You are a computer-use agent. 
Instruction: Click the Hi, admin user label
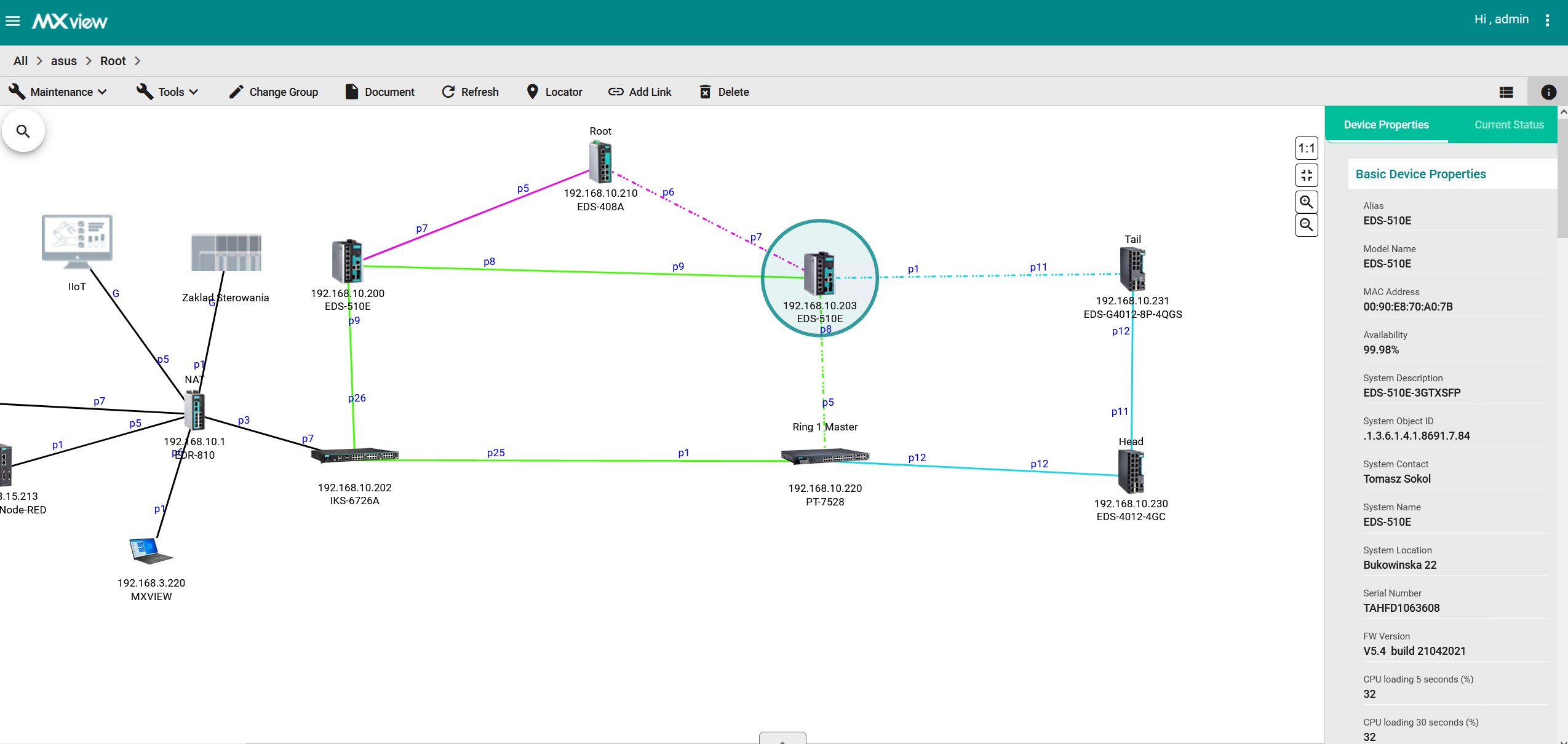(1502, 20)
